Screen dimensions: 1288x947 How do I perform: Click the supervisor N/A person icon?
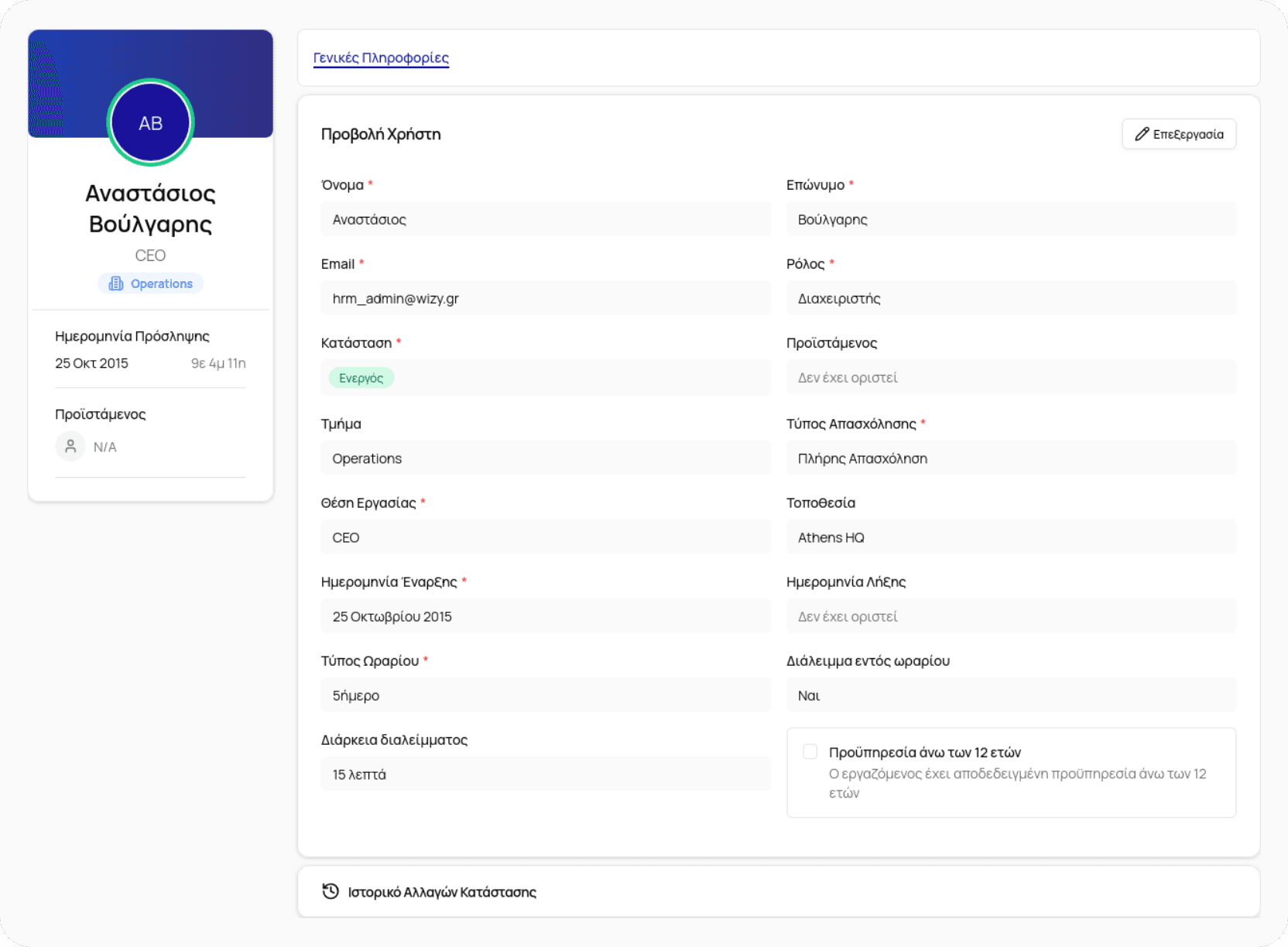[x=70, y=446]
